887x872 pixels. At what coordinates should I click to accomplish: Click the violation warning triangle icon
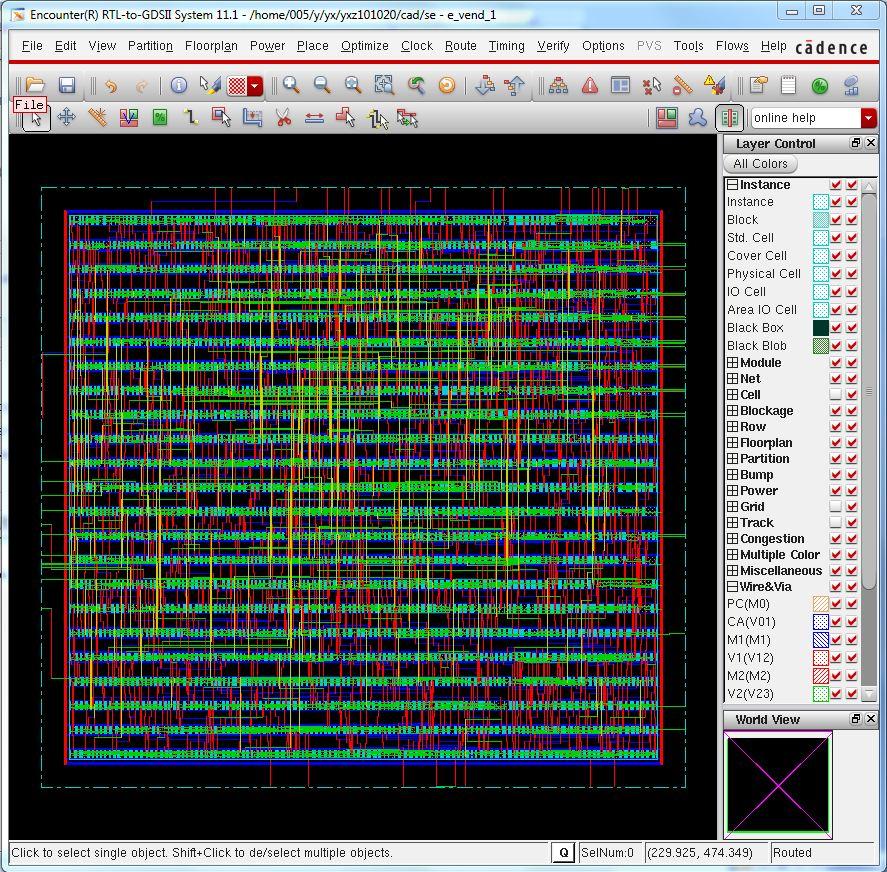[590, 86]
